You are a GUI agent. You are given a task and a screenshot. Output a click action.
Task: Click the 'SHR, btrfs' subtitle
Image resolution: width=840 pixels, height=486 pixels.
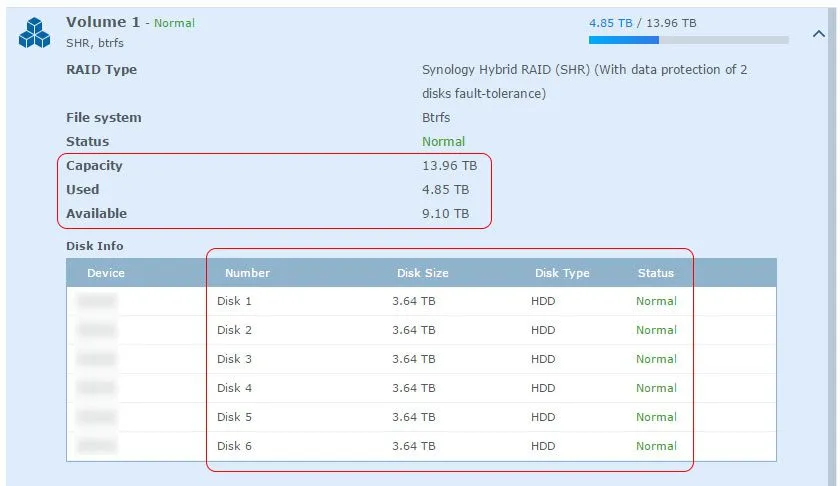pyautogui.click(x=95, y=43)
